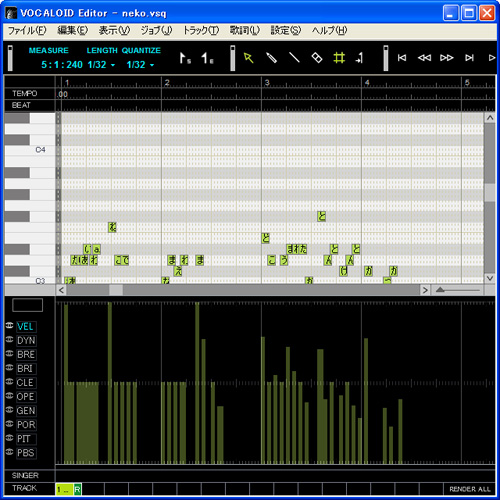
Task: Click the RENDER ALL button
Action: (470, 489)
